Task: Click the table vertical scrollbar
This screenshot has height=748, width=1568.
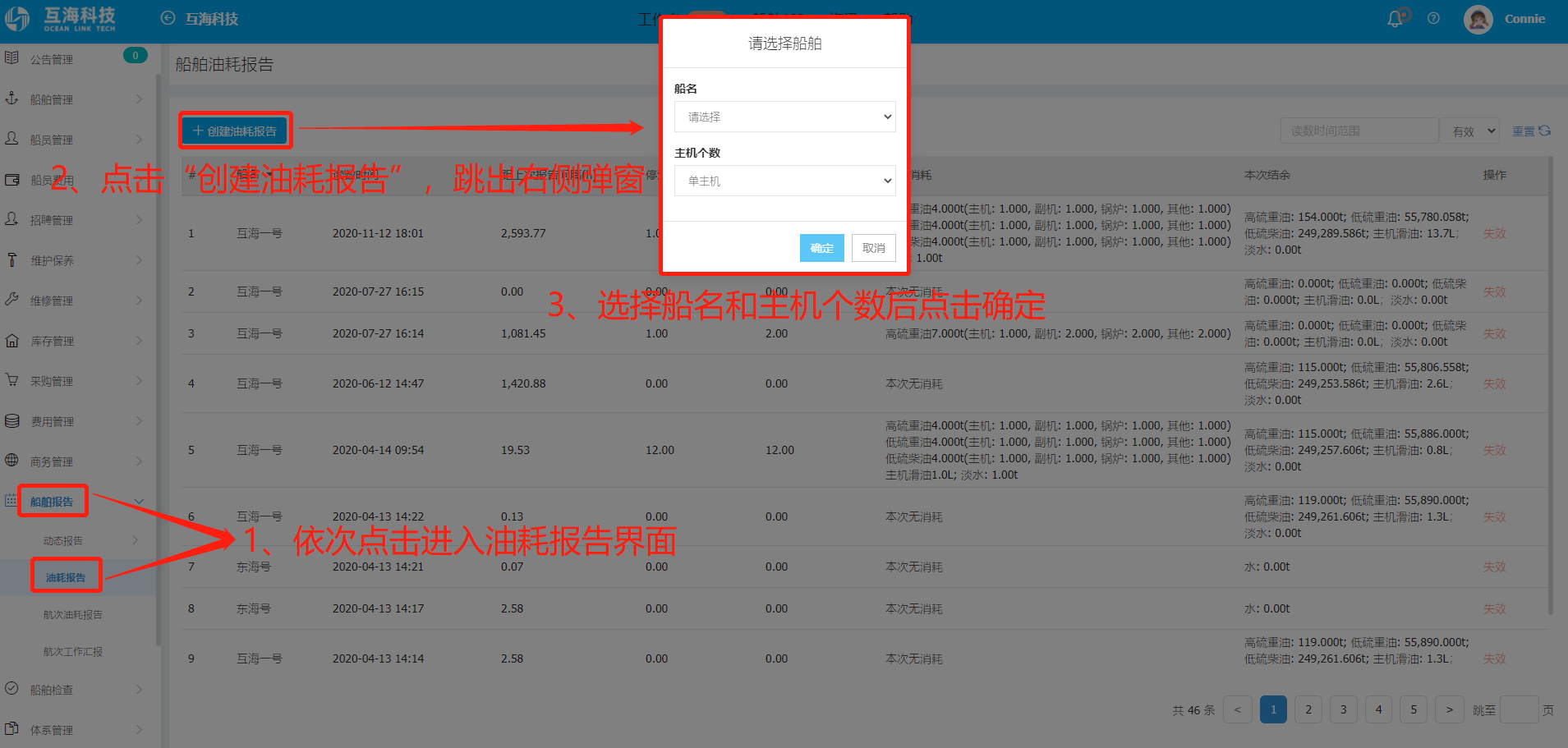Action: [x=1551, y=386]
